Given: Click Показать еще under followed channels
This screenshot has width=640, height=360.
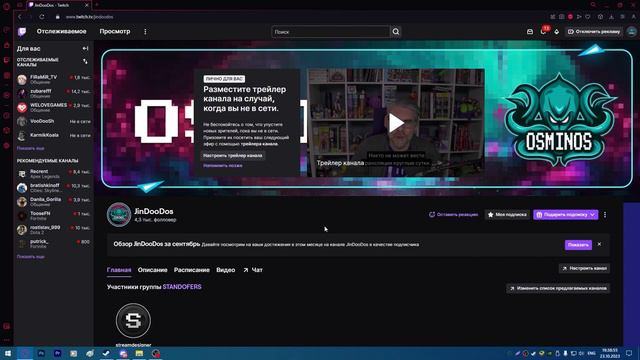Looking at the screenshot, I should (30, 148).
